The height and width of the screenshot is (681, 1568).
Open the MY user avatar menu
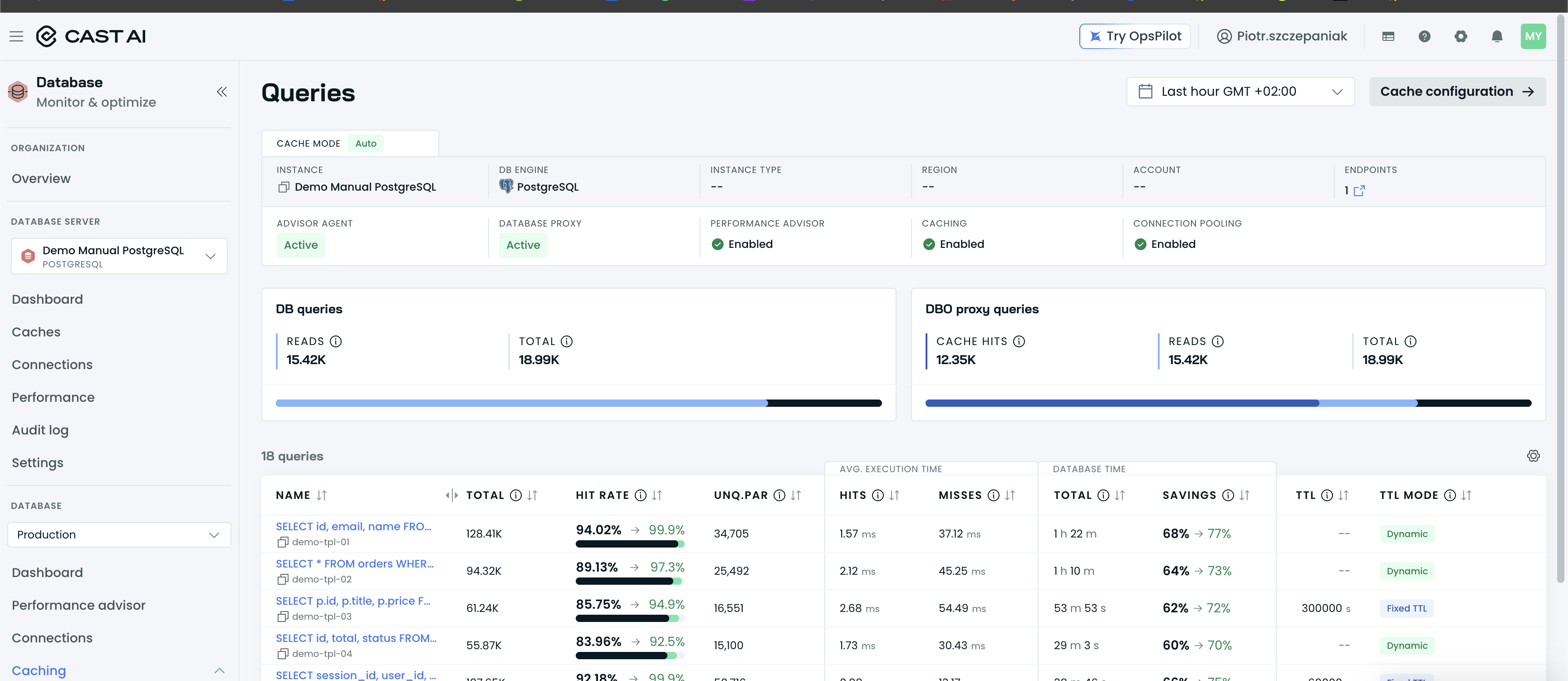[x=1533, y=37]
